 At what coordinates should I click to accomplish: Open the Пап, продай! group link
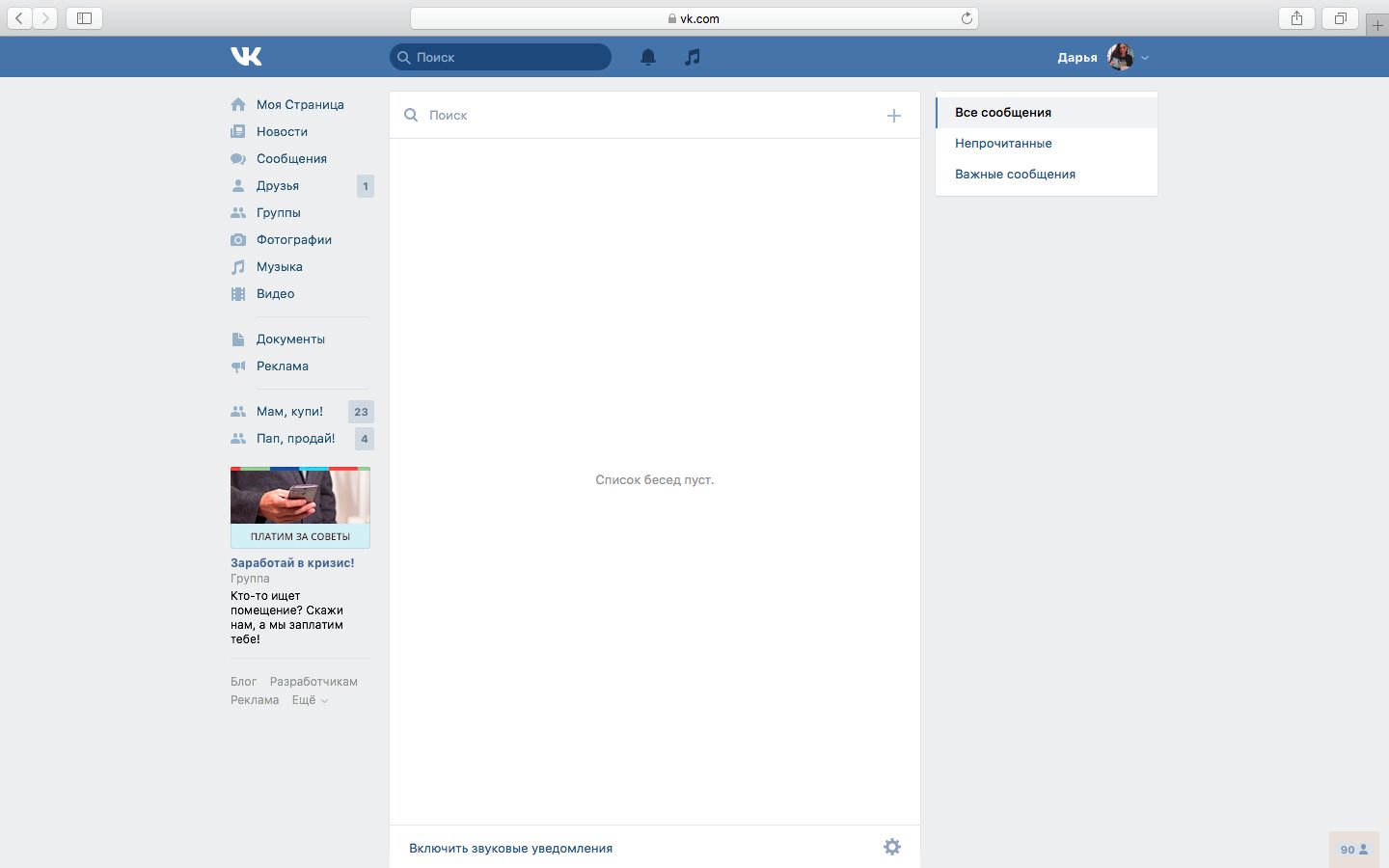[296, 438]
